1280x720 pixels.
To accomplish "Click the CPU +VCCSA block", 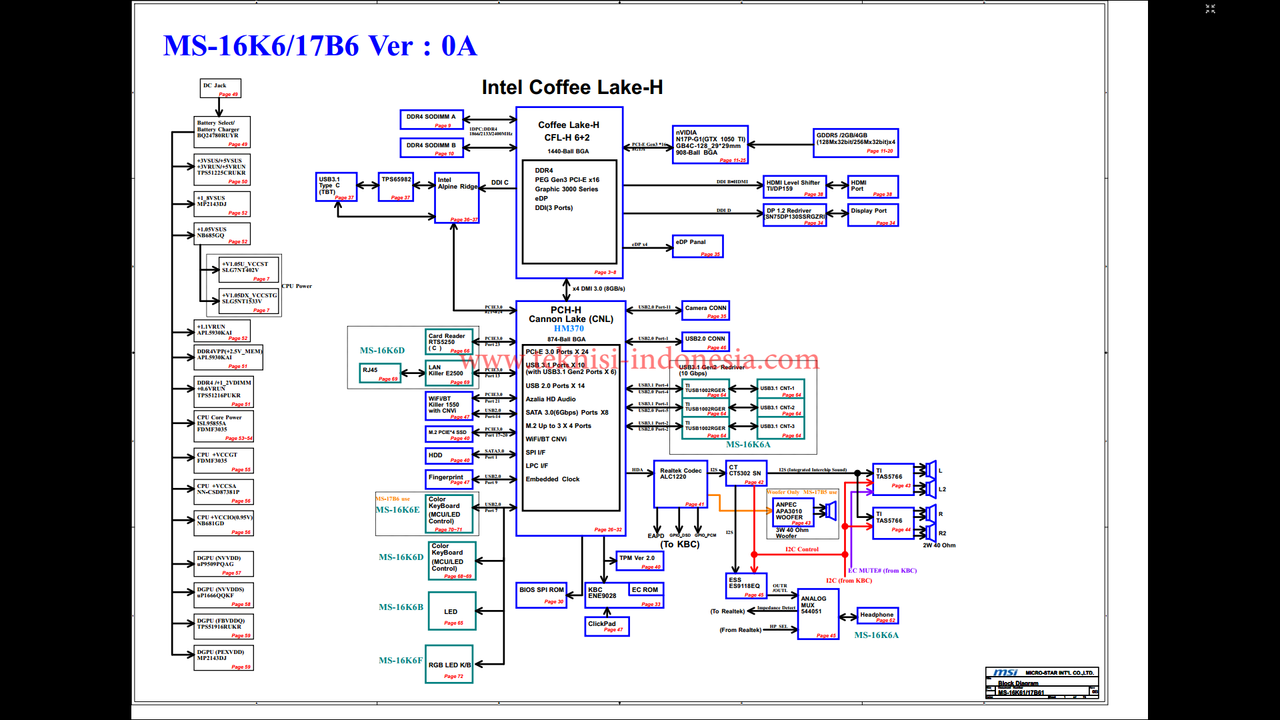I will coord(222,492).
